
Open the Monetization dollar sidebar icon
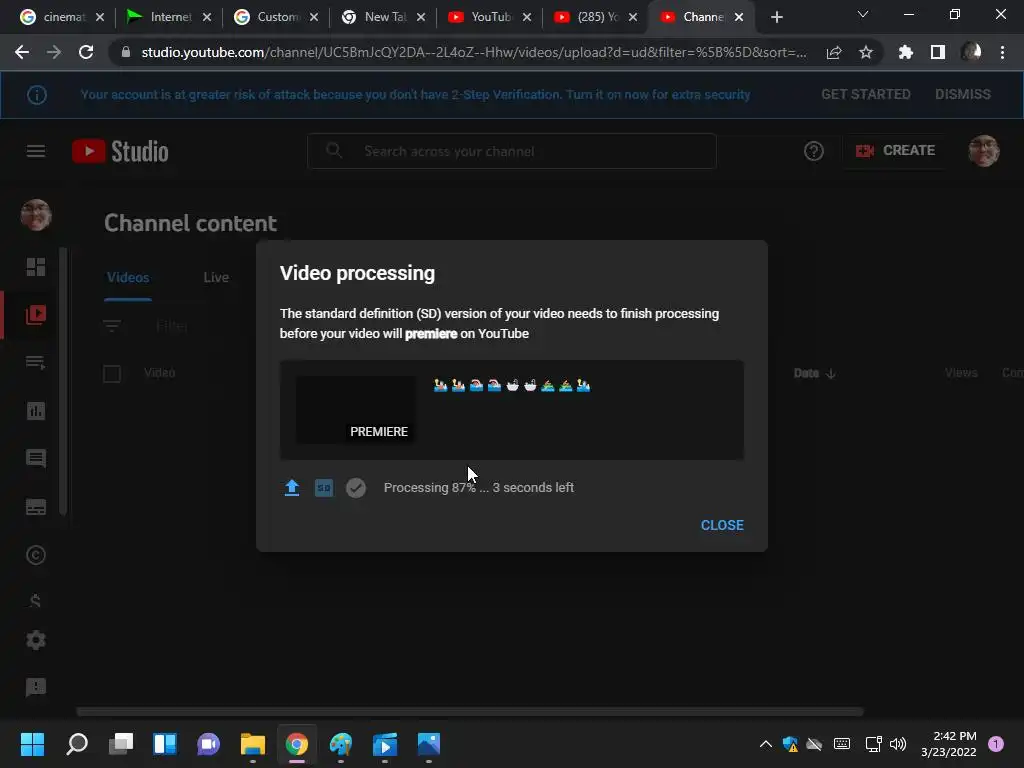click(36, 600)
